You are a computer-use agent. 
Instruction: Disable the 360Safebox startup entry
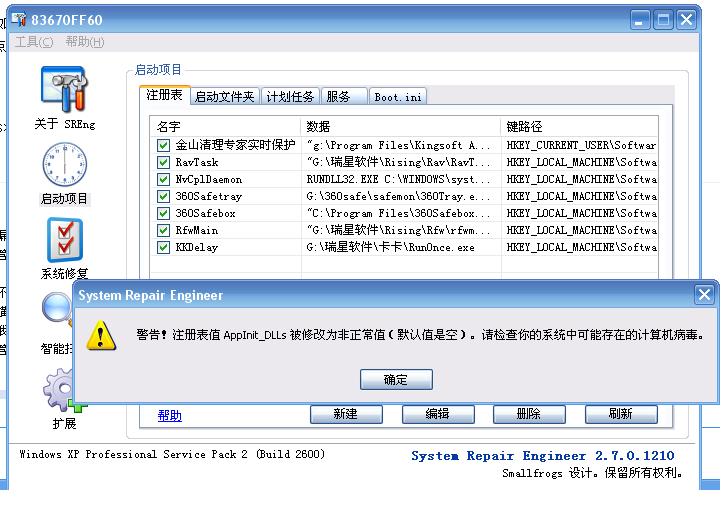[x=163, y=214]
